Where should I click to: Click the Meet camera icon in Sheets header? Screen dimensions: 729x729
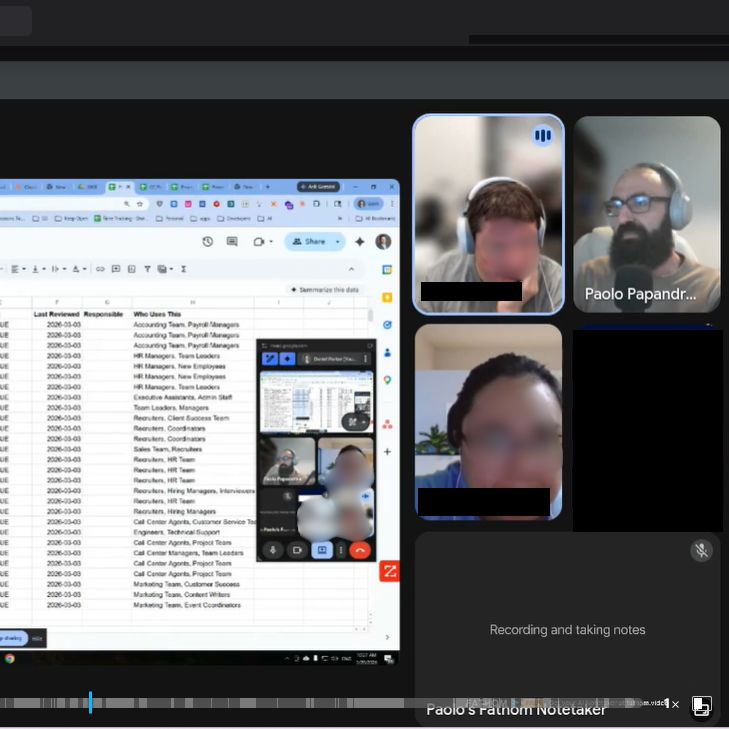tap(259, 242)
